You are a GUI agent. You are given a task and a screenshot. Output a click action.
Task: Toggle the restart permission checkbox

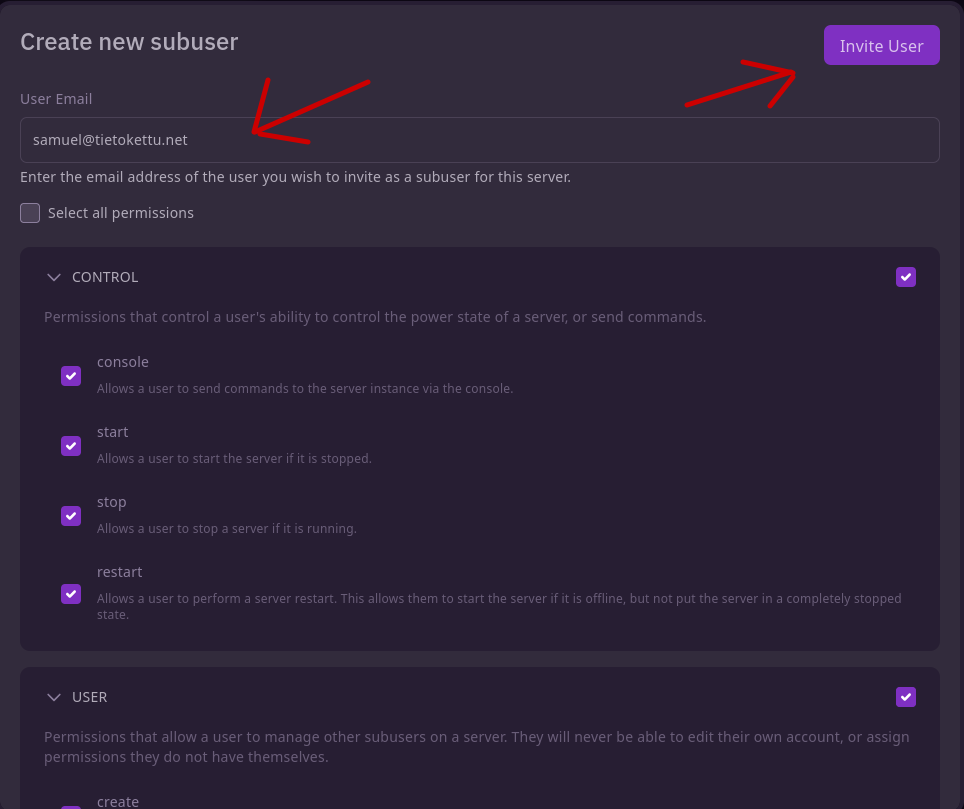pos(71,594)
